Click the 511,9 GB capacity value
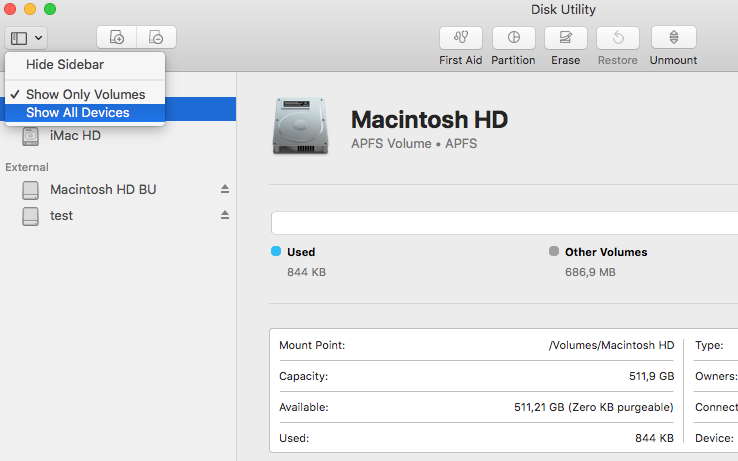 click(x=652, y=376)
